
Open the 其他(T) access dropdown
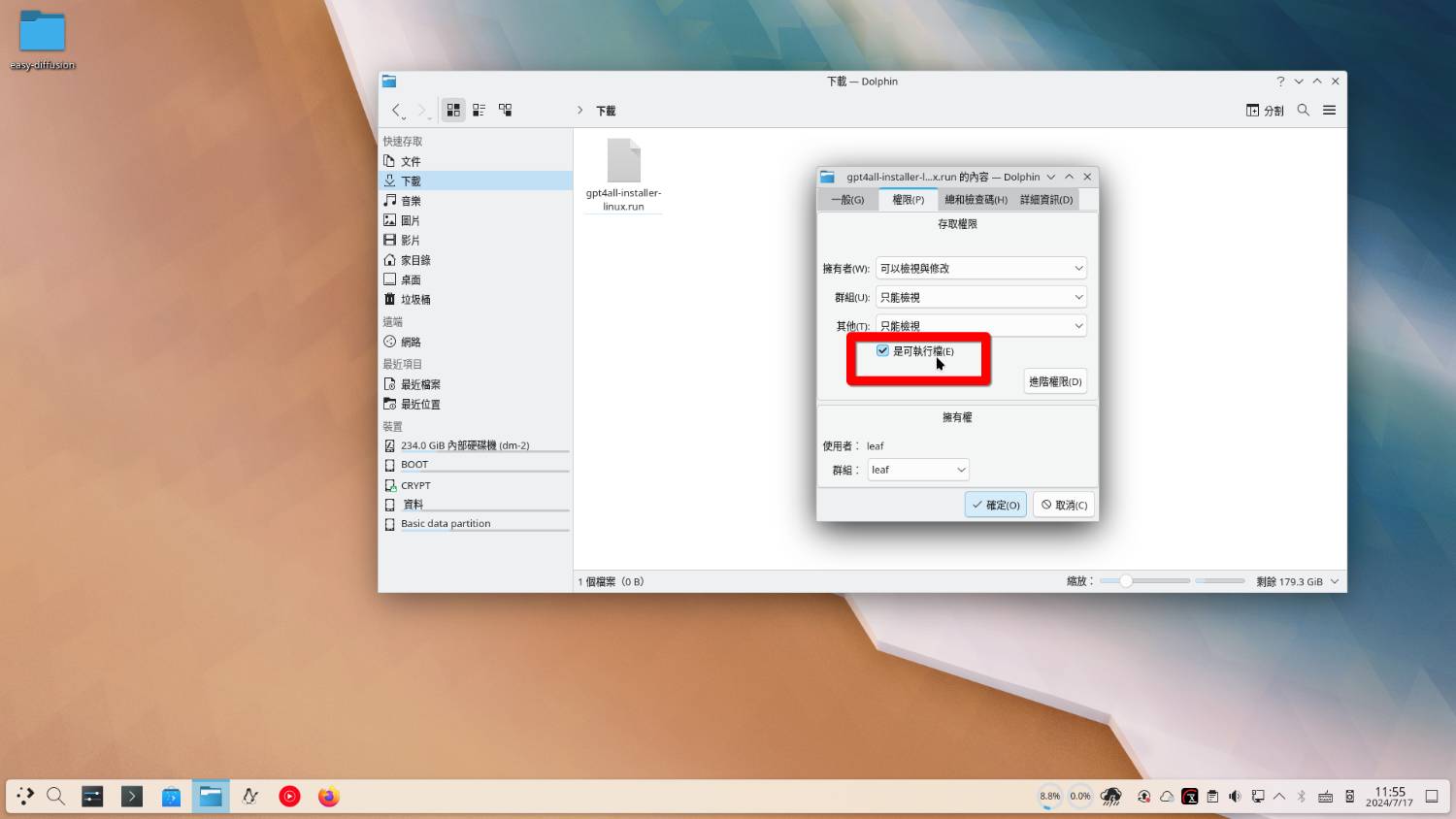click(x=980, y=325)
